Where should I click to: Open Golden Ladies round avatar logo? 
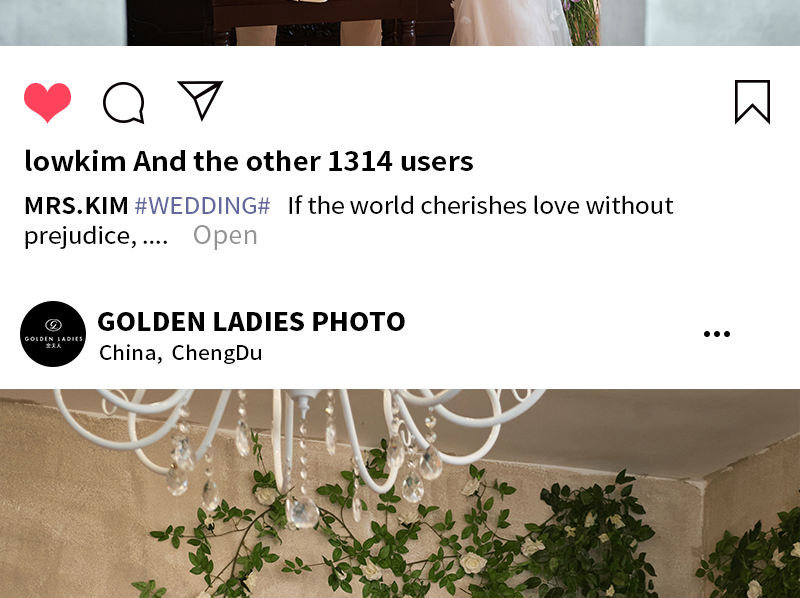[53, 334]
